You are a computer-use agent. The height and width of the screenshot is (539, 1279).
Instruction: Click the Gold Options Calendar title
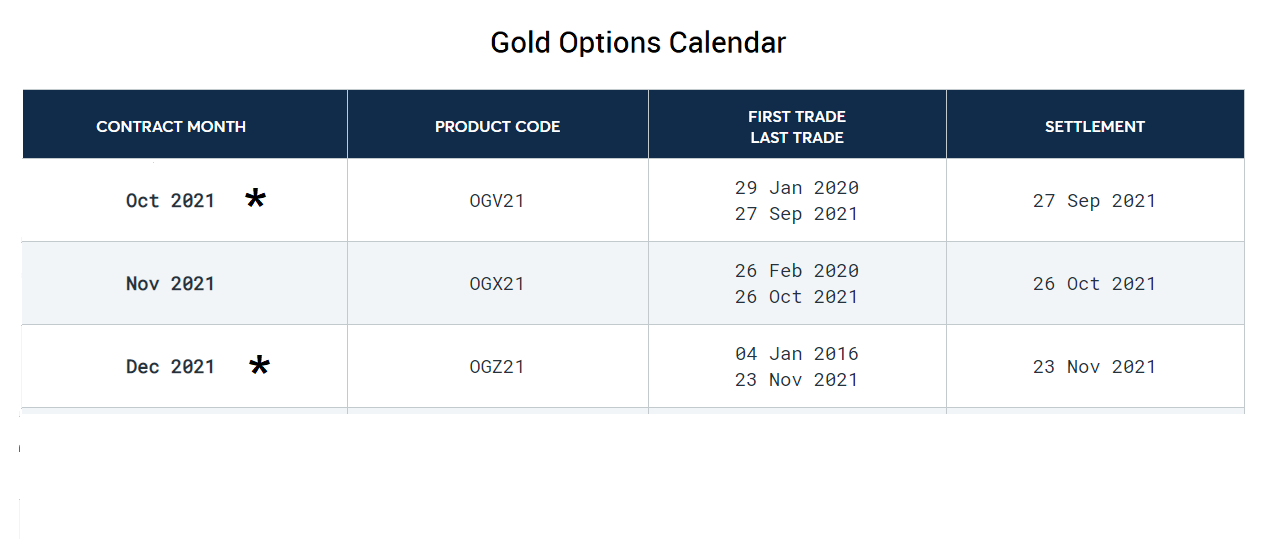(638, 43)
